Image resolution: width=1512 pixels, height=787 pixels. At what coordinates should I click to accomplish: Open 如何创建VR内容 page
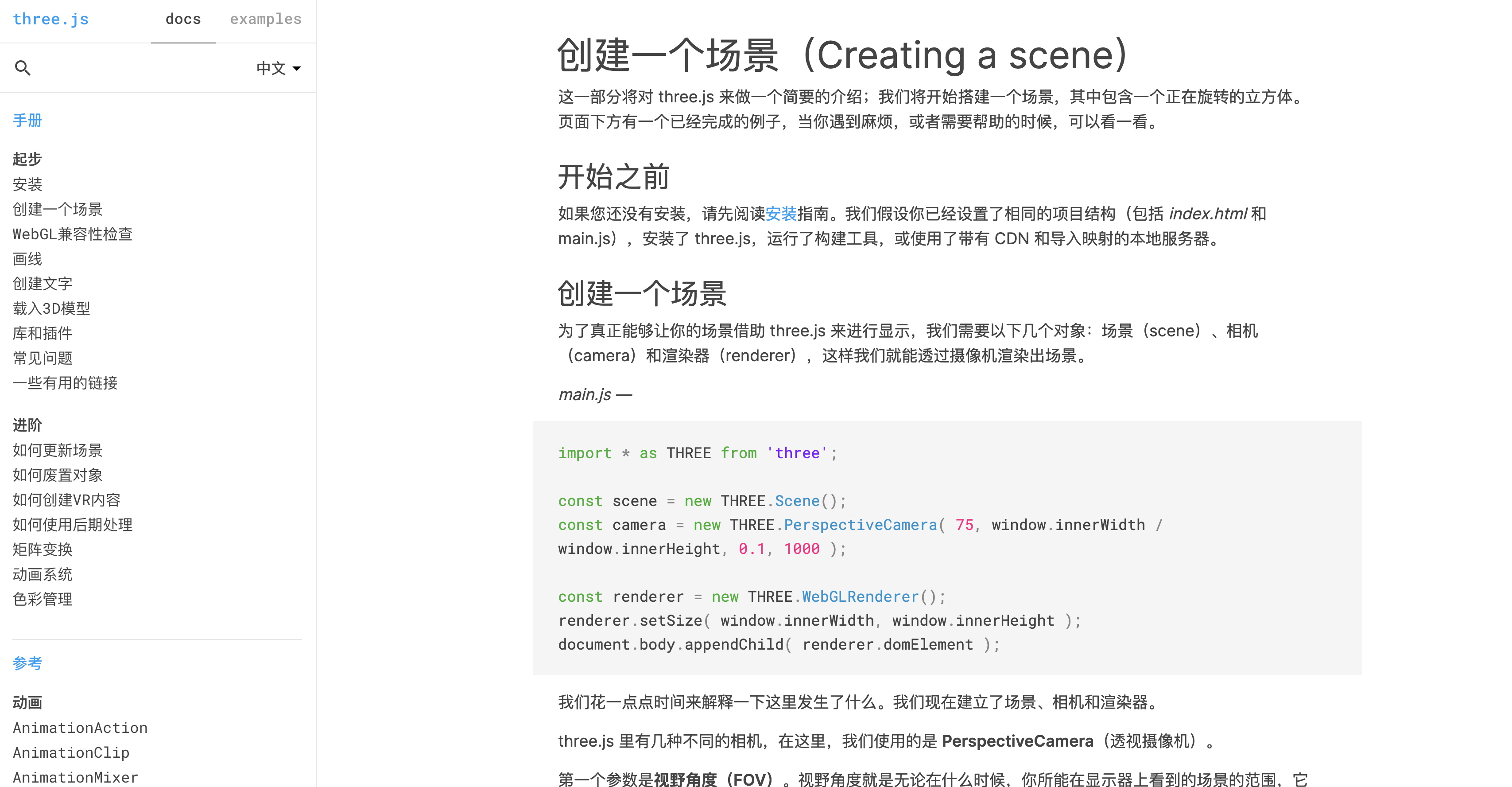67,500
